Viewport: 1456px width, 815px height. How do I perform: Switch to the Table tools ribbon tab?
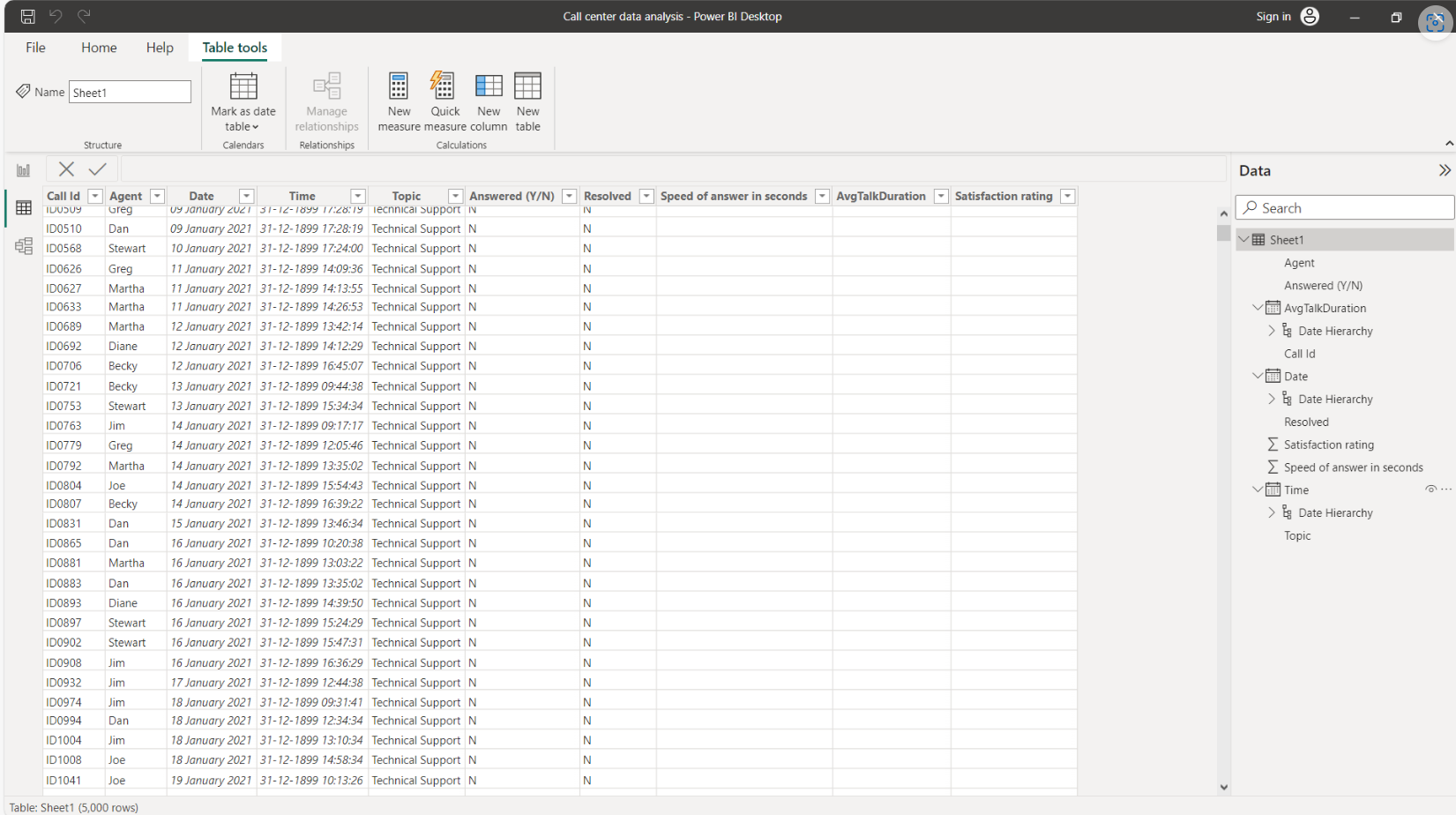(x=234, y=48)
